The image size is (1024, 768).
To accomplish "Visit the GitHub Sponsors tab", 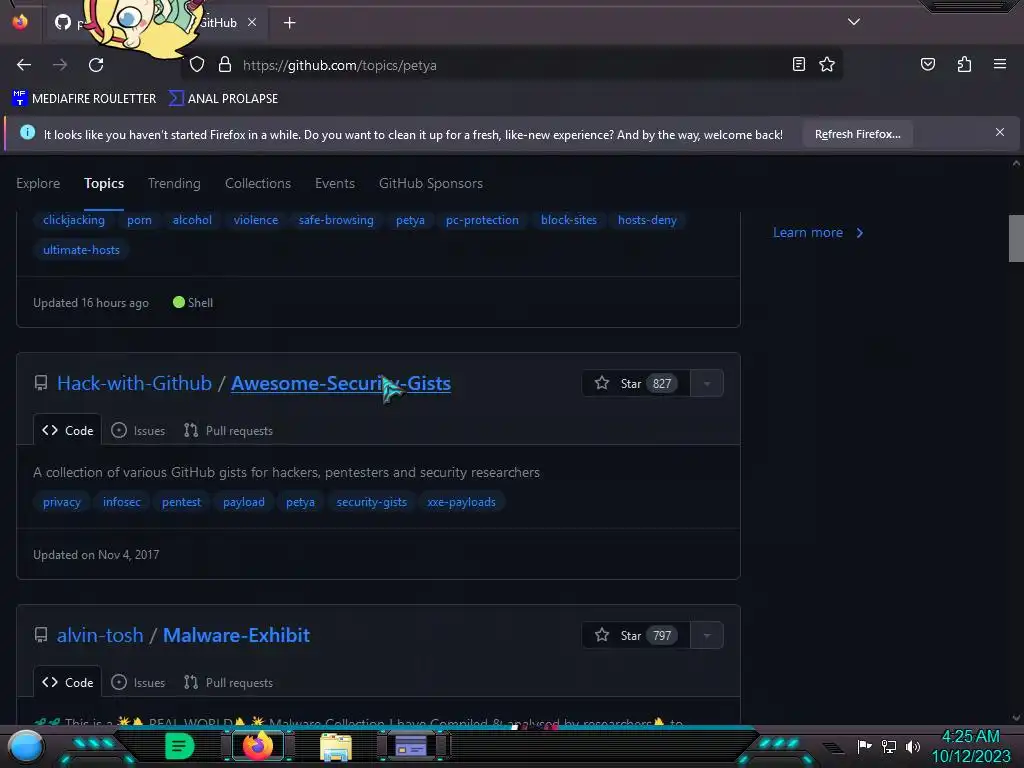I will tap(431, 184).
